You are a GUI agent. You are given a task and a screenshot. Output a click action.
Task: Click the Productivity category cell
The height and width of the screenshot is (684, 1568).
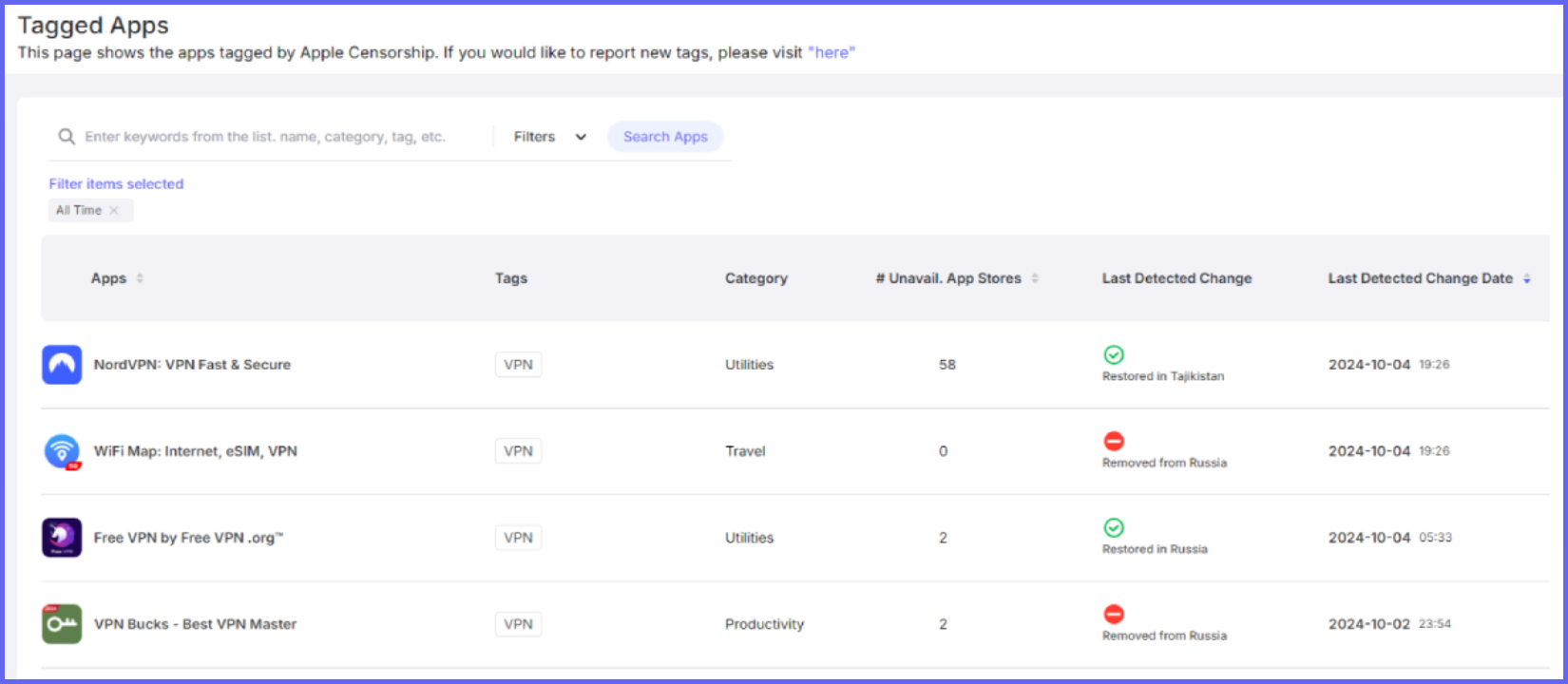click(x=764, y=624)
